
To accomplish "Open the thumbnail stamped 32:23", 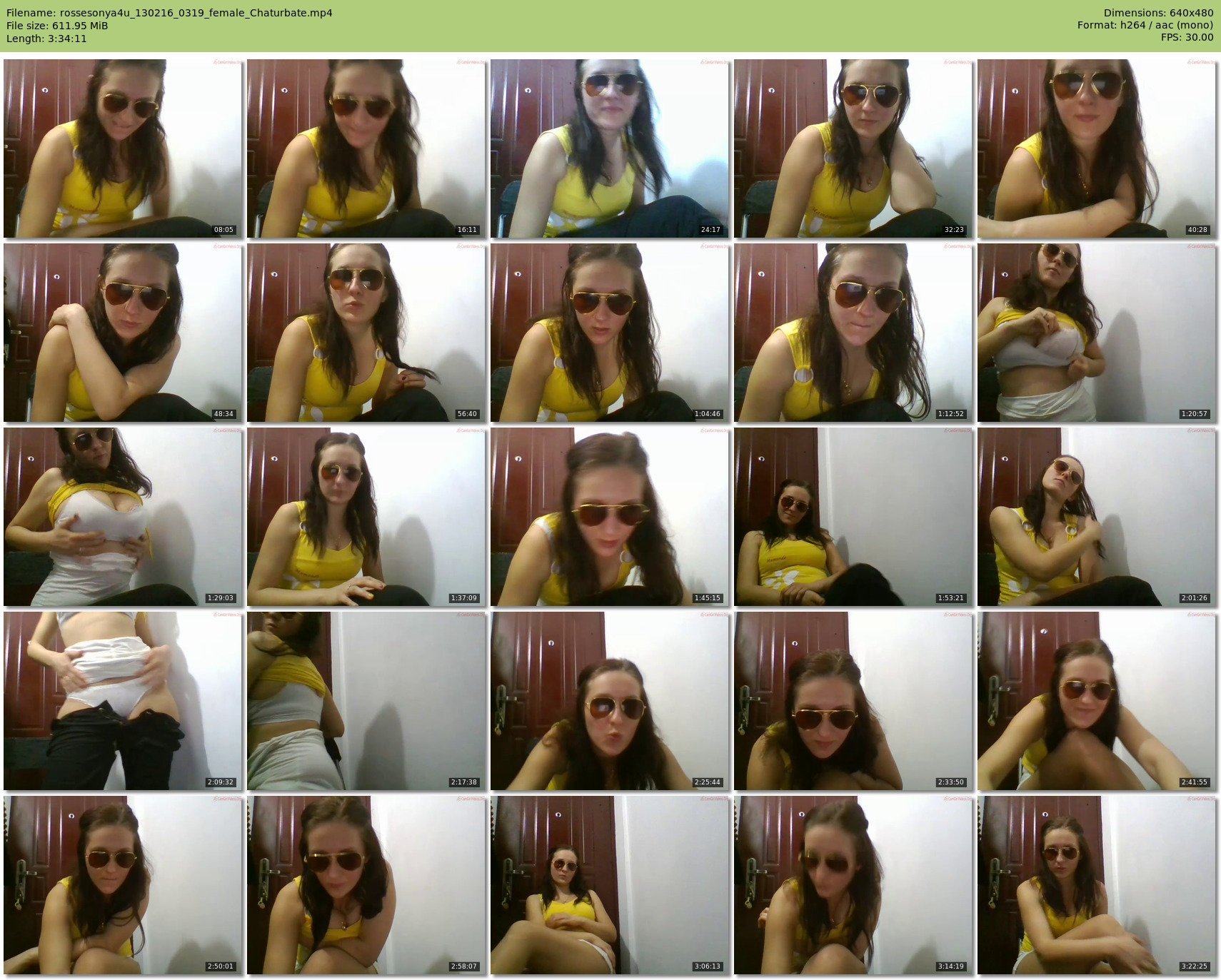I will click(853, 148).
